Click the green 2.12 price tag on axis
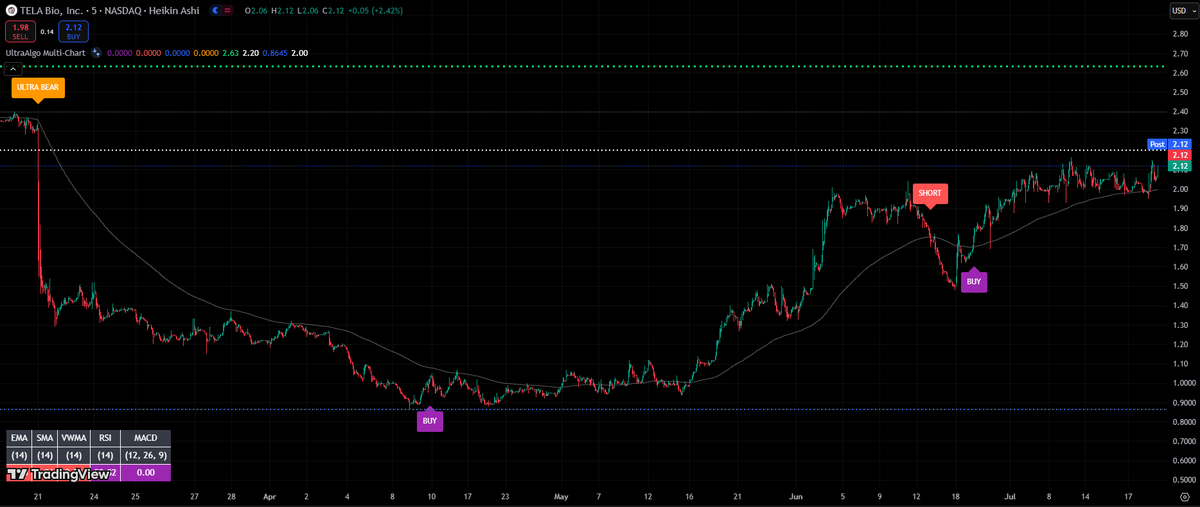This screenshot has height=507, width=1200. tap(1180, 166)
